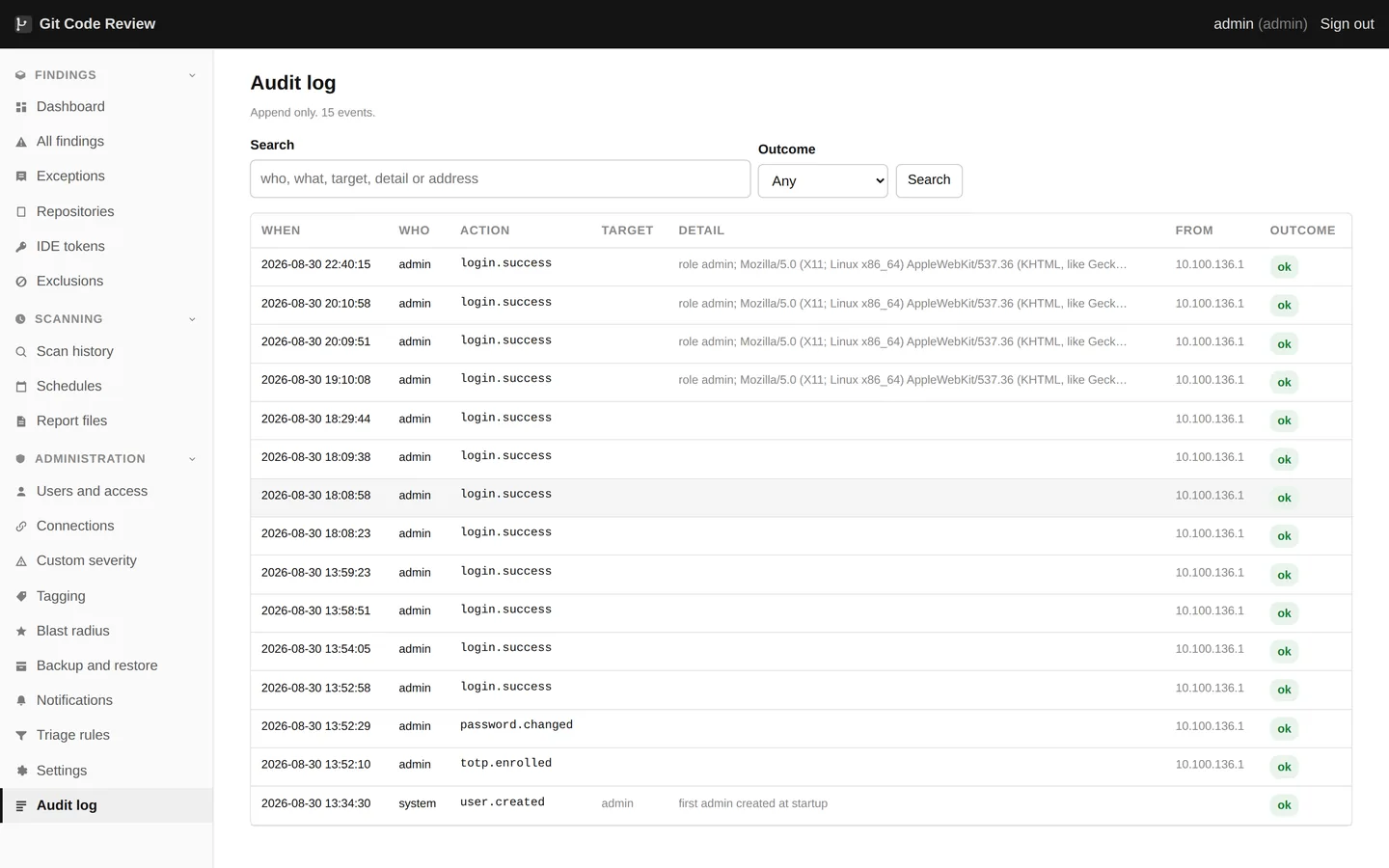
Task: Click the Schedules calendar icon
Action: tap(21, 387)
